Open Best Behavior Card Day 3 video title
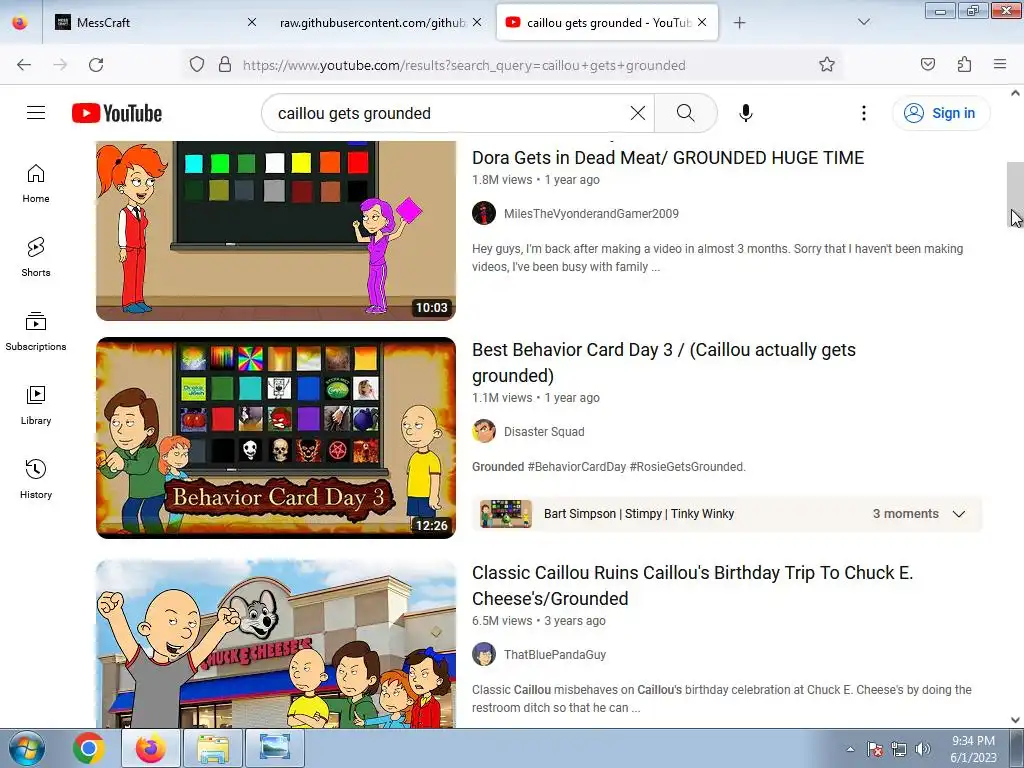 click(664, 362)
